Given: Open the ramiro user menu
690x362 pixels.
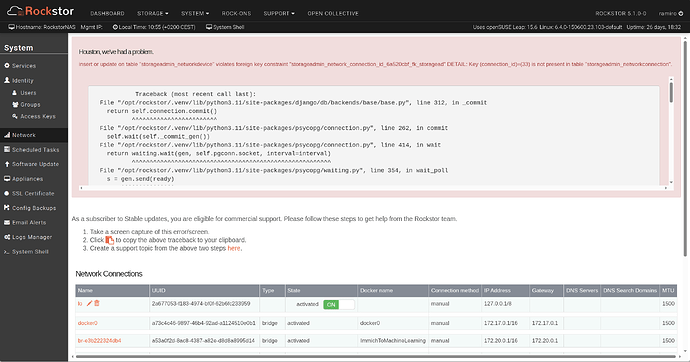Looking at the screenshot, I should click(x=671, y=14).
